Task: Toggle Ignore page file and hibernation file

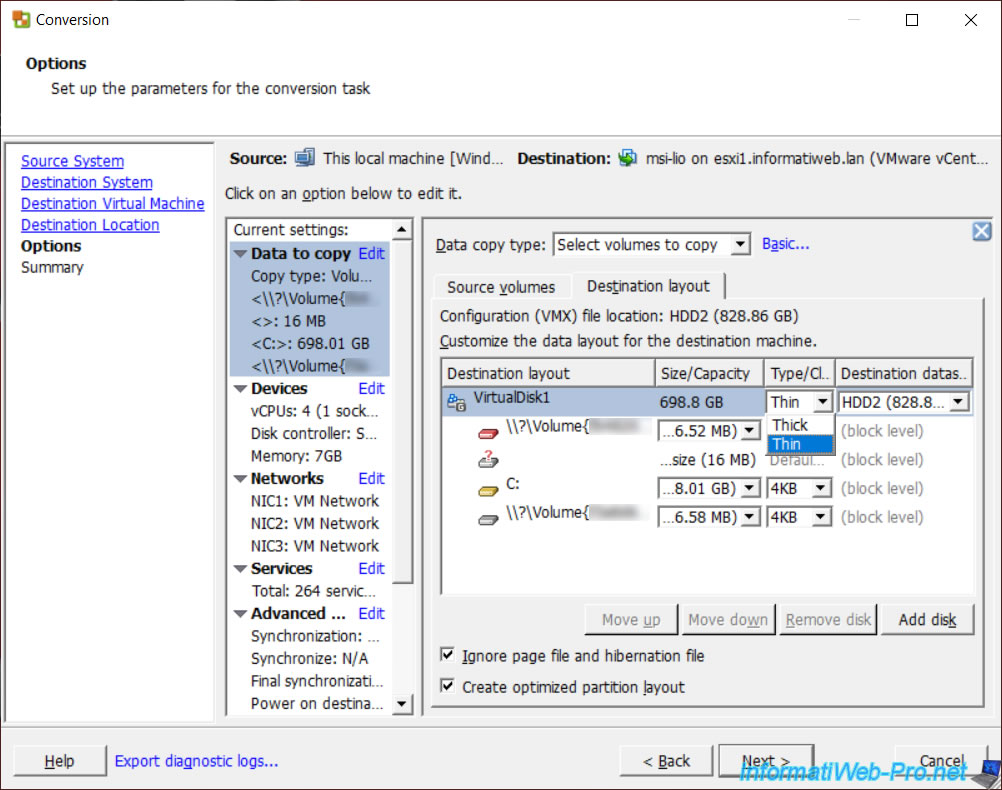Action: click(x=447, y=656)
